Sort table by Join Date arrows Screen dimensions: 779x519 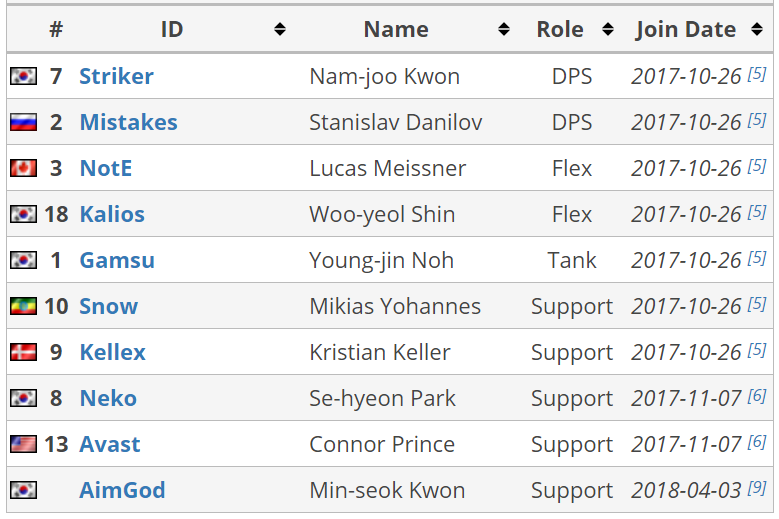[757, 29]
